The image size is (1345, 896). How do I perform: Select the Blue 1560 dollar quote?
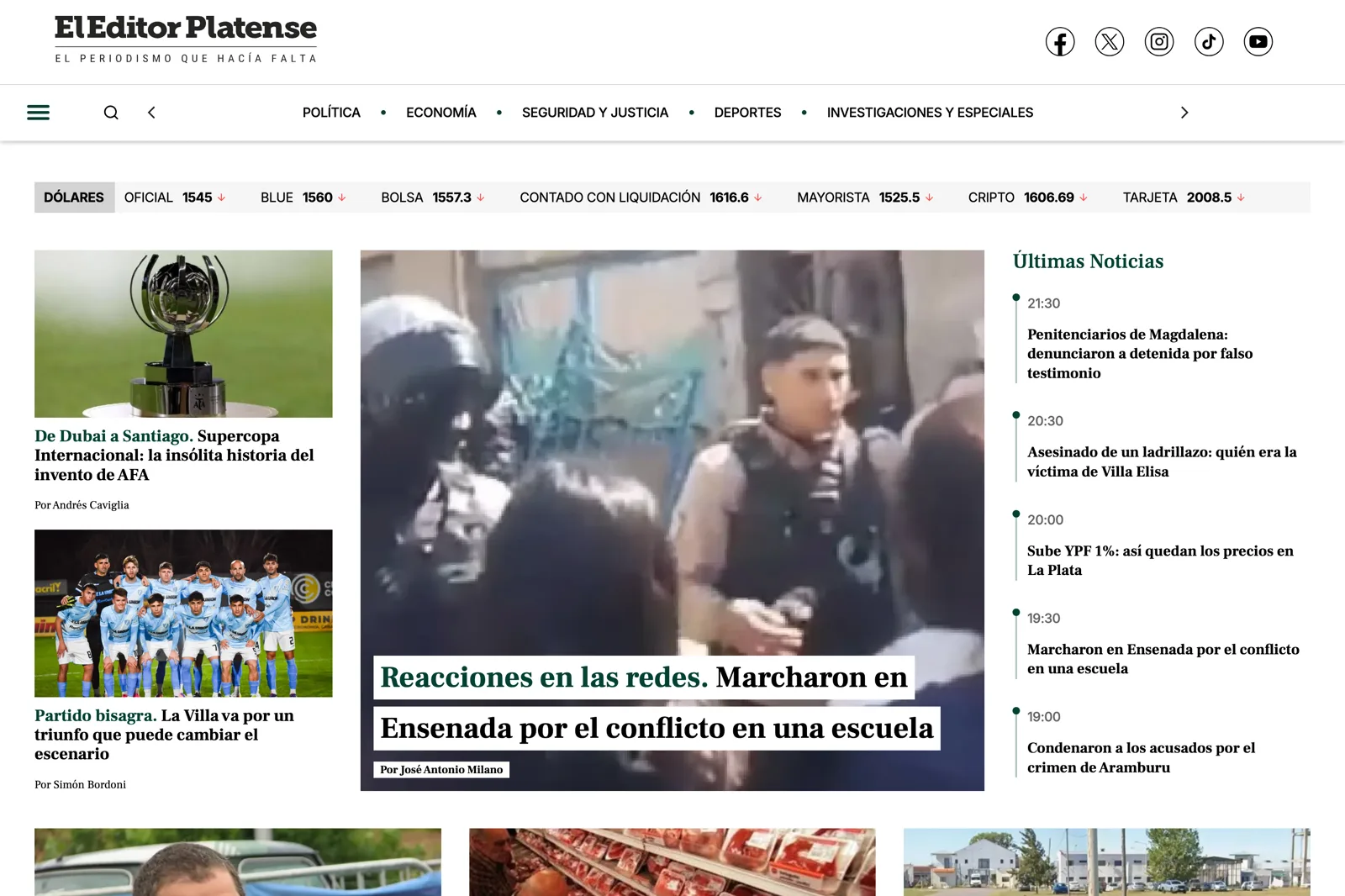tap(303, 198)
